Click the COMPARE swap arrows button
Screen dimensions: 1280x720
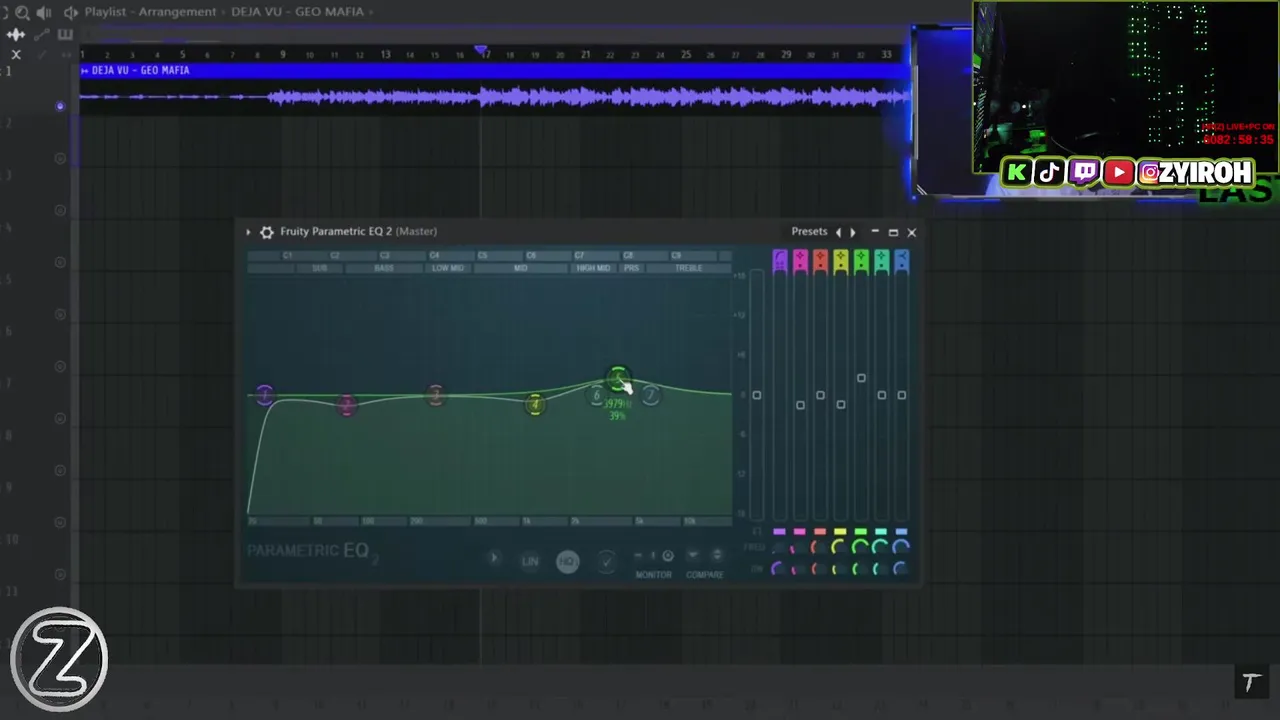point(716,555)
